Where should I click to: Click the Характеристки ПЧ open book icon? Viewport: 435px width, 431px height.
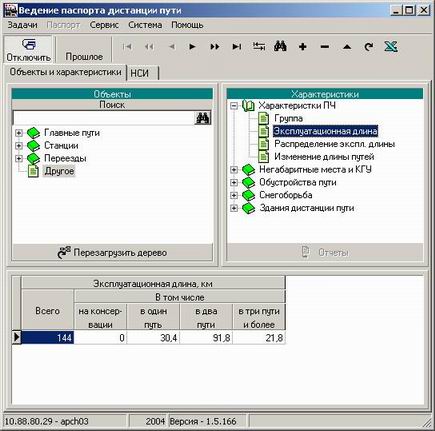tap(248, 106)
